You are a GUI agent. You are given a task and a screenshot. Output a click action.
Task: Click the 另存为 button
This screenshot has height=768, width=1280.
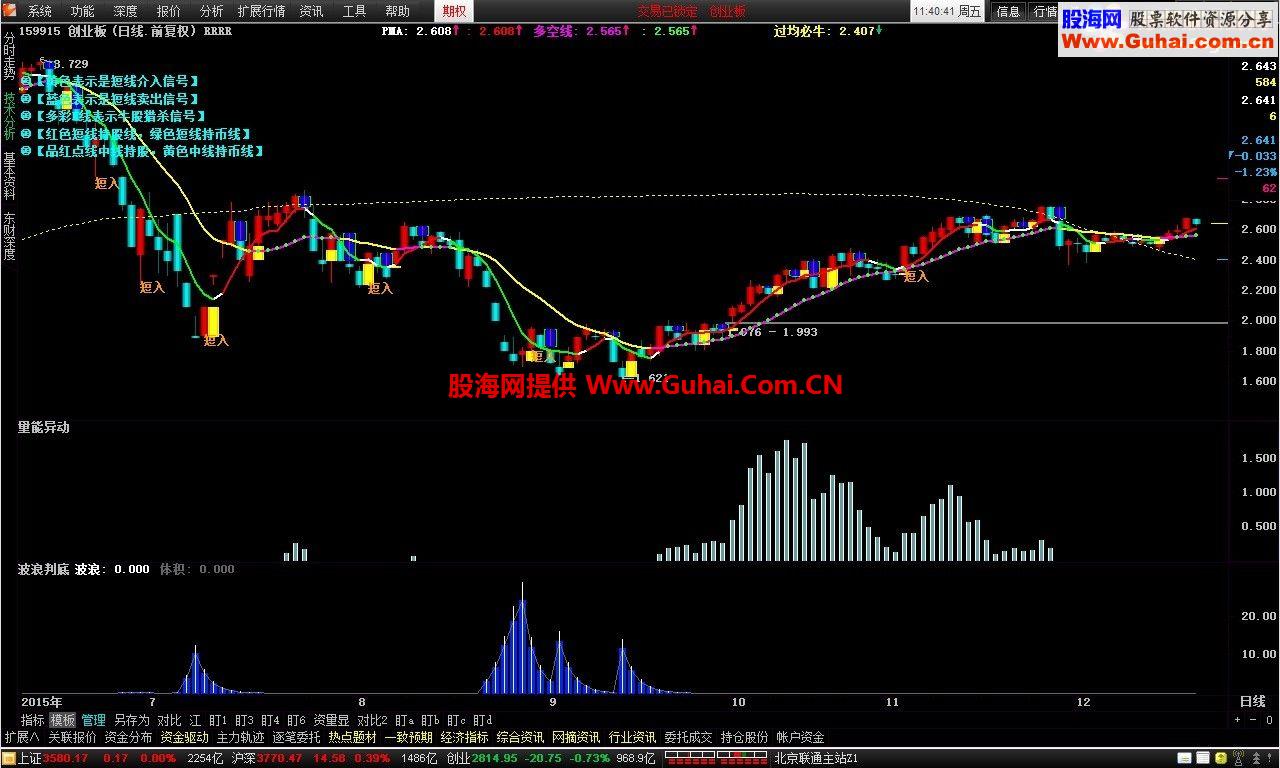click(131, 720)
